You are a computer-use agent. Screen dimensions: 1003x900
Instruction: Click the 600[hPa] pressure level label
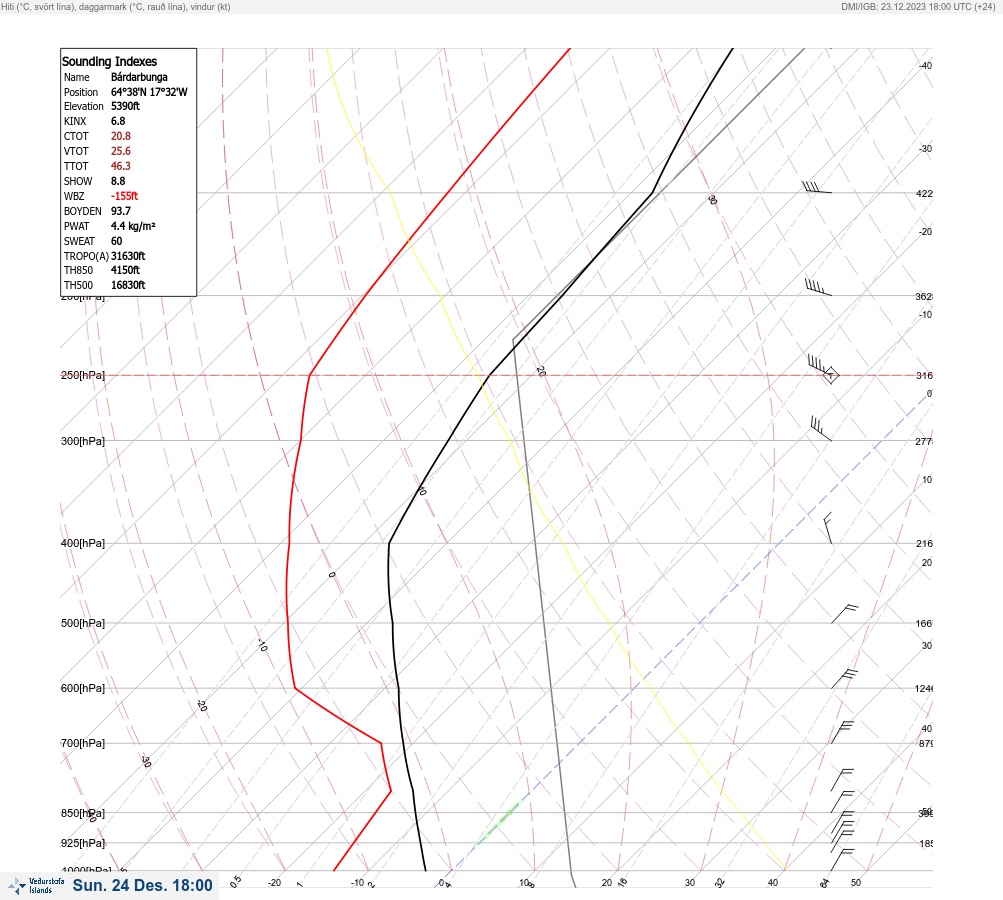click(x=83, y=688)
